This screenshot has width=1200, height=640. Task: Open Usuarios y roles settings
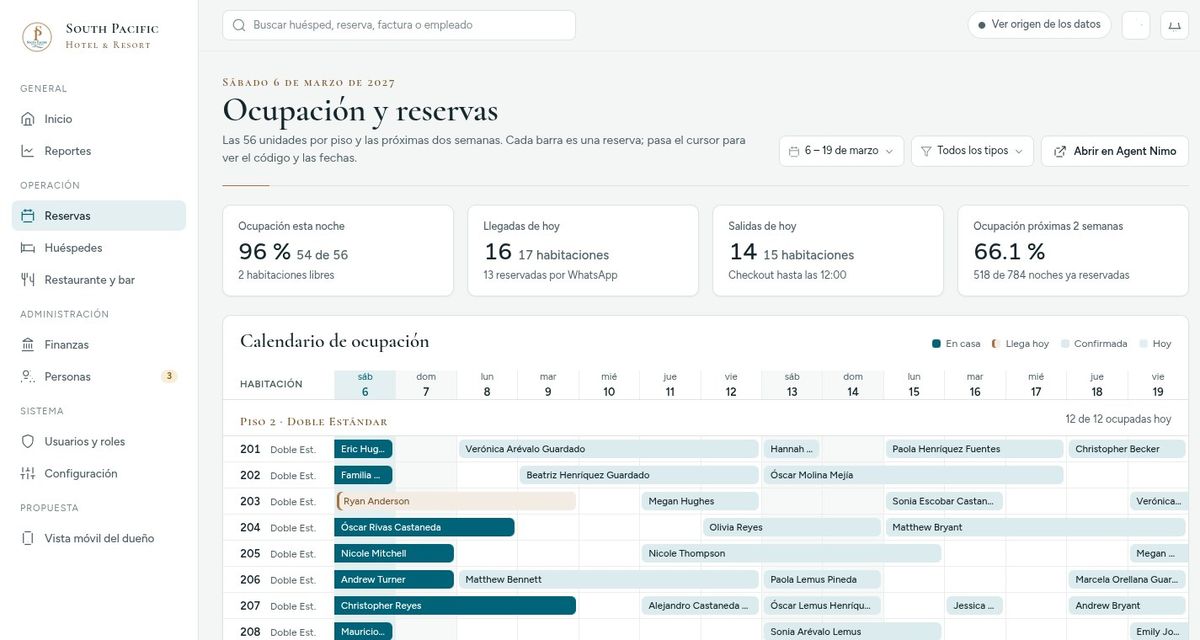(99, 442)
